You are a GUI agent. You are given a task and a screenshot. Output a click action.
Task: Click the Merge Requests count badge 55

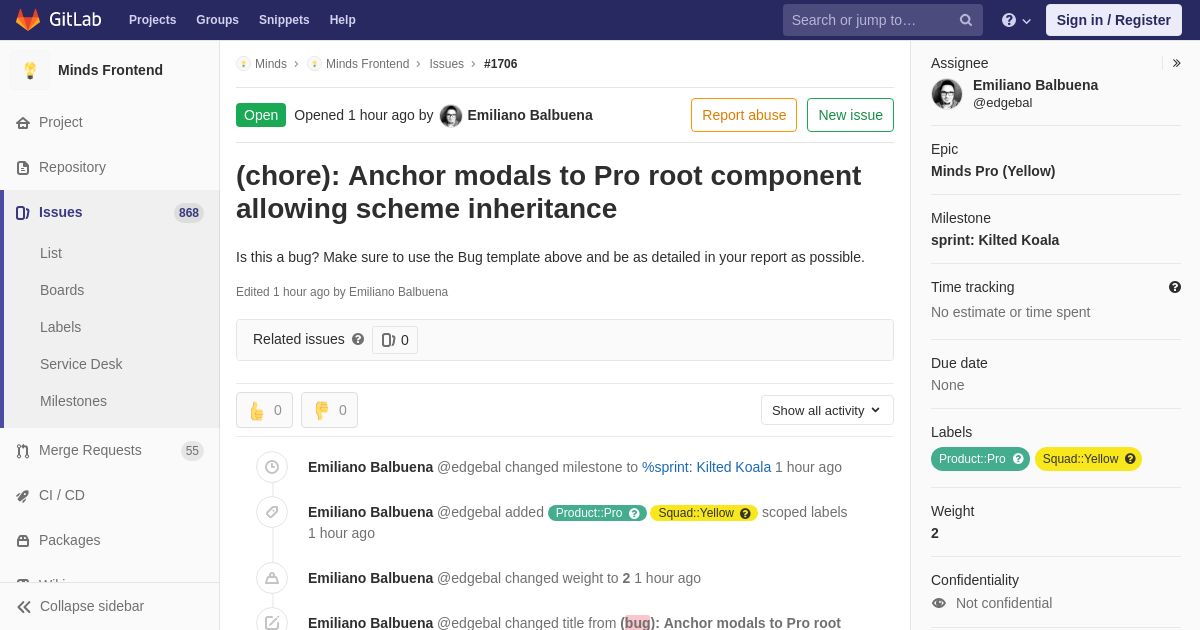point(192,451)
